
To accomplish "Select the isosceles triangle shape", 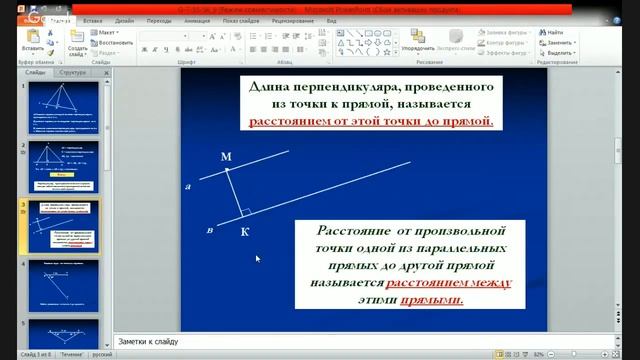I will coord(340,42).
